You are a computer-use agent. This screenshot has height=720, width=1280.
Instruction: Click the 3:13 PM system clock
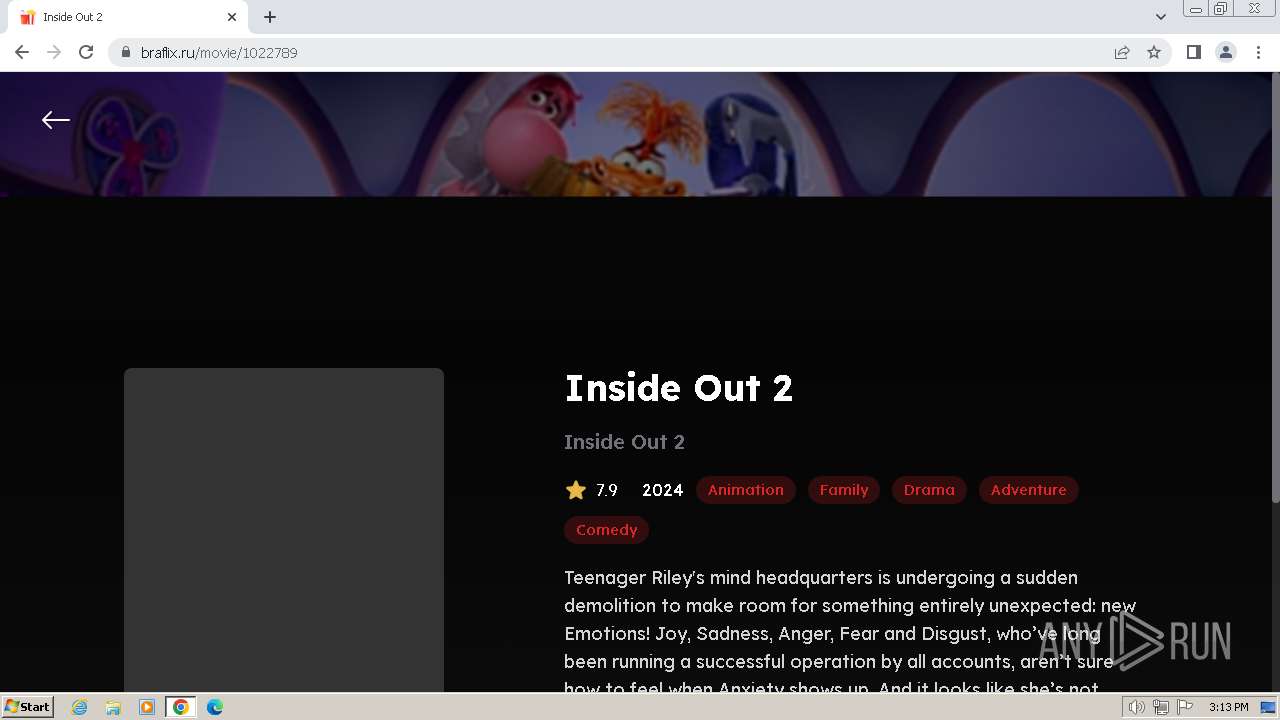tap(1229, 707)
